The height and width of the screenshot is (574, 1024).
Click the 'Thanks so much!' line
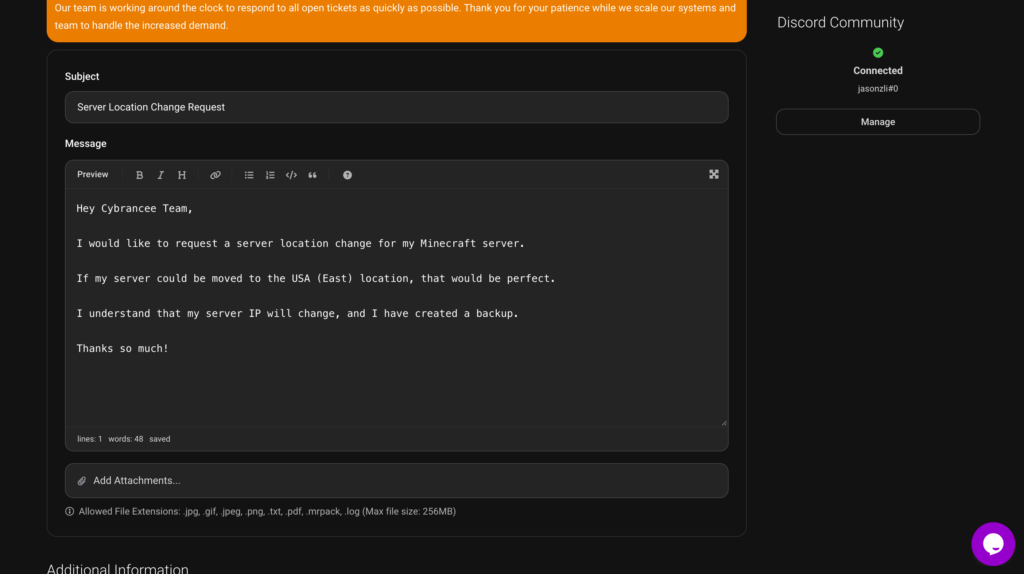122,349
